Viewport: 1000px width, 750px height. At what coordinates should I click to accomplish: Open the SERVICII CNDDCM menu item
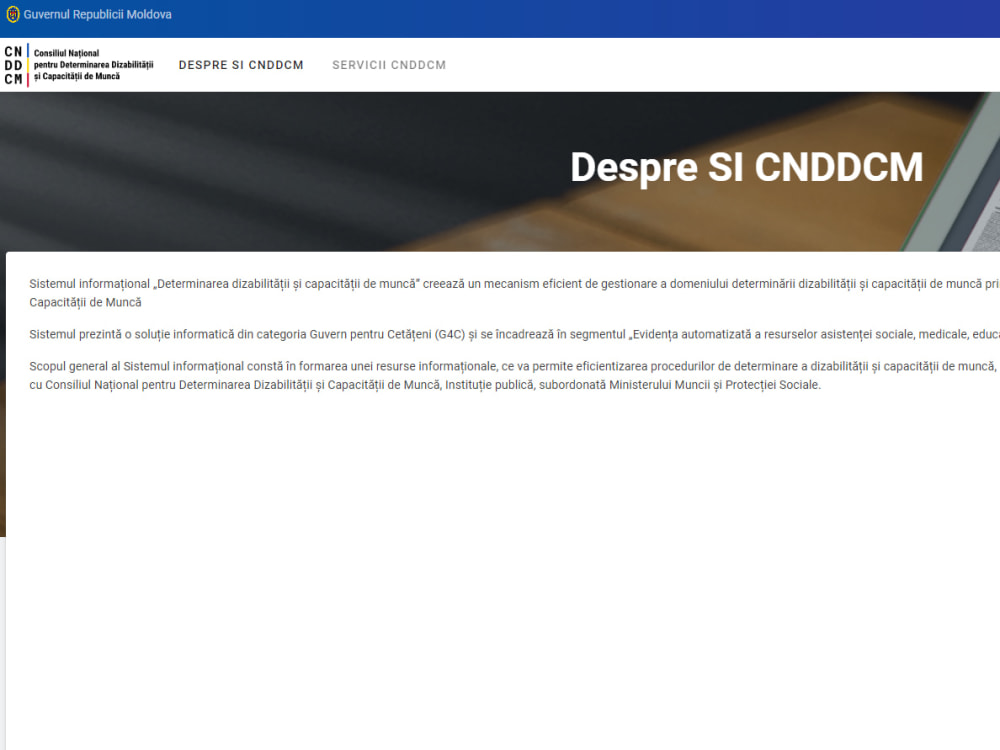[389, 65]
